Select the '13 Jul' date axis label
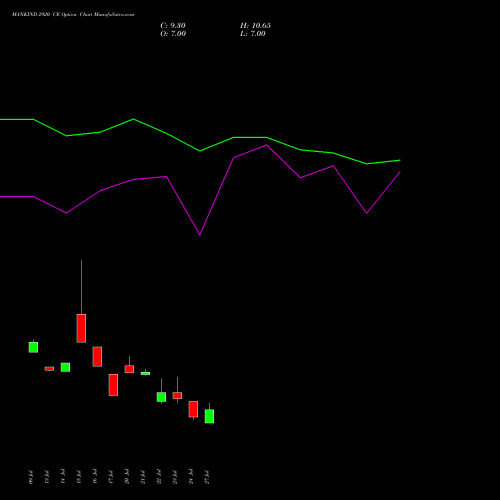The image size is (500, 500). click(47, 477)
